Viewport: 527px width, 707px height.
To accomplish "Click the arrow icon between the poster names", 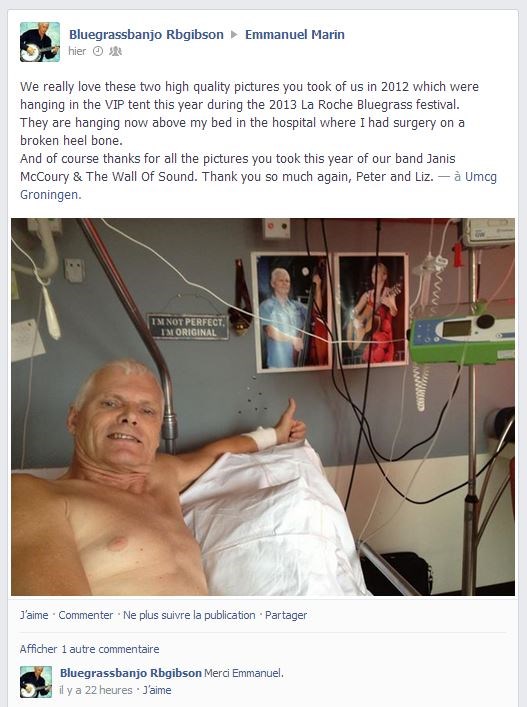I will (x=234, y=35).
